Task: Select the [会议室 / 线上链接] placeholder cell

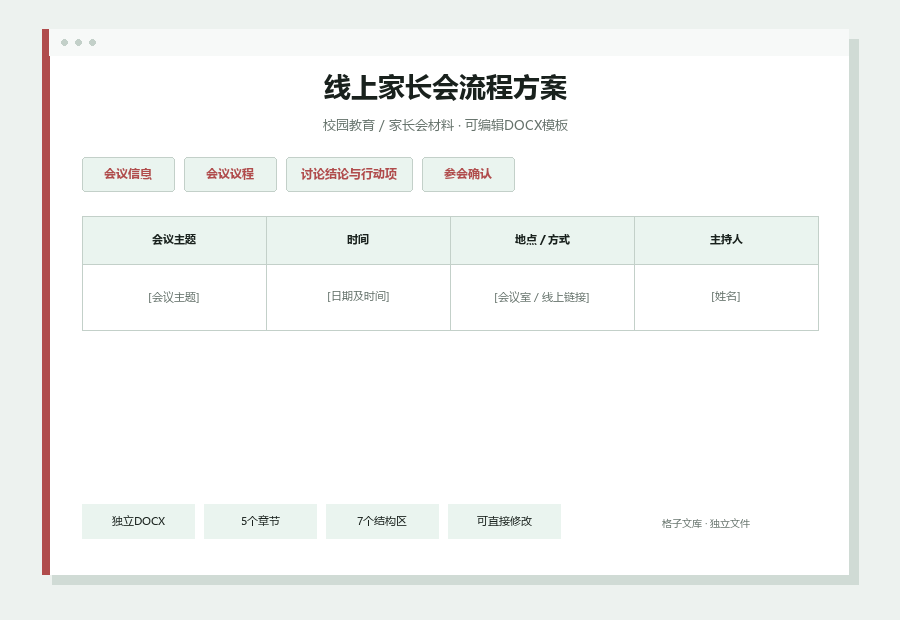Action: click(x=542, y=297)
